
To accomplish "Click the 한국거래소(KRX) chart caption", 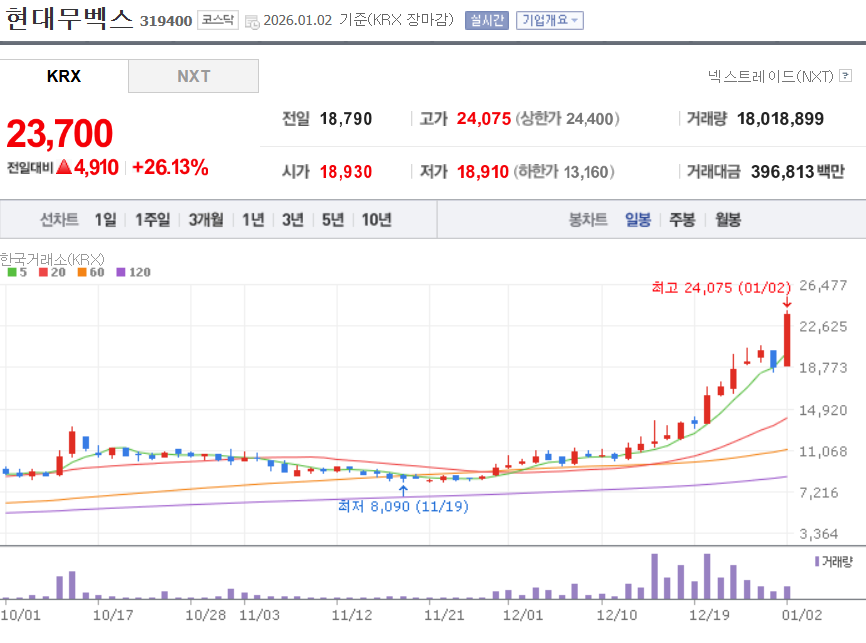I will (x=52, y=259).
